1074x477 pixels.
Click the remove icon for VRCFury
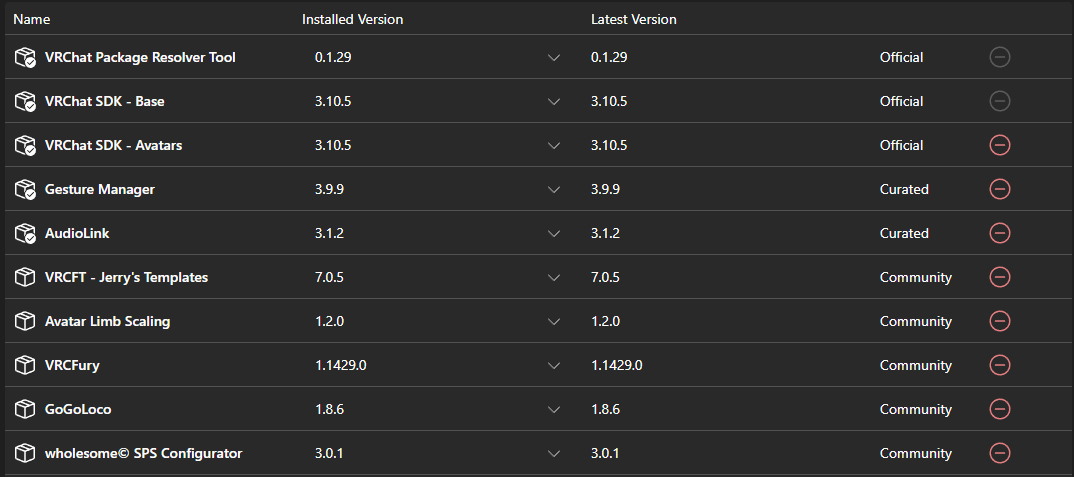[999, 365]
